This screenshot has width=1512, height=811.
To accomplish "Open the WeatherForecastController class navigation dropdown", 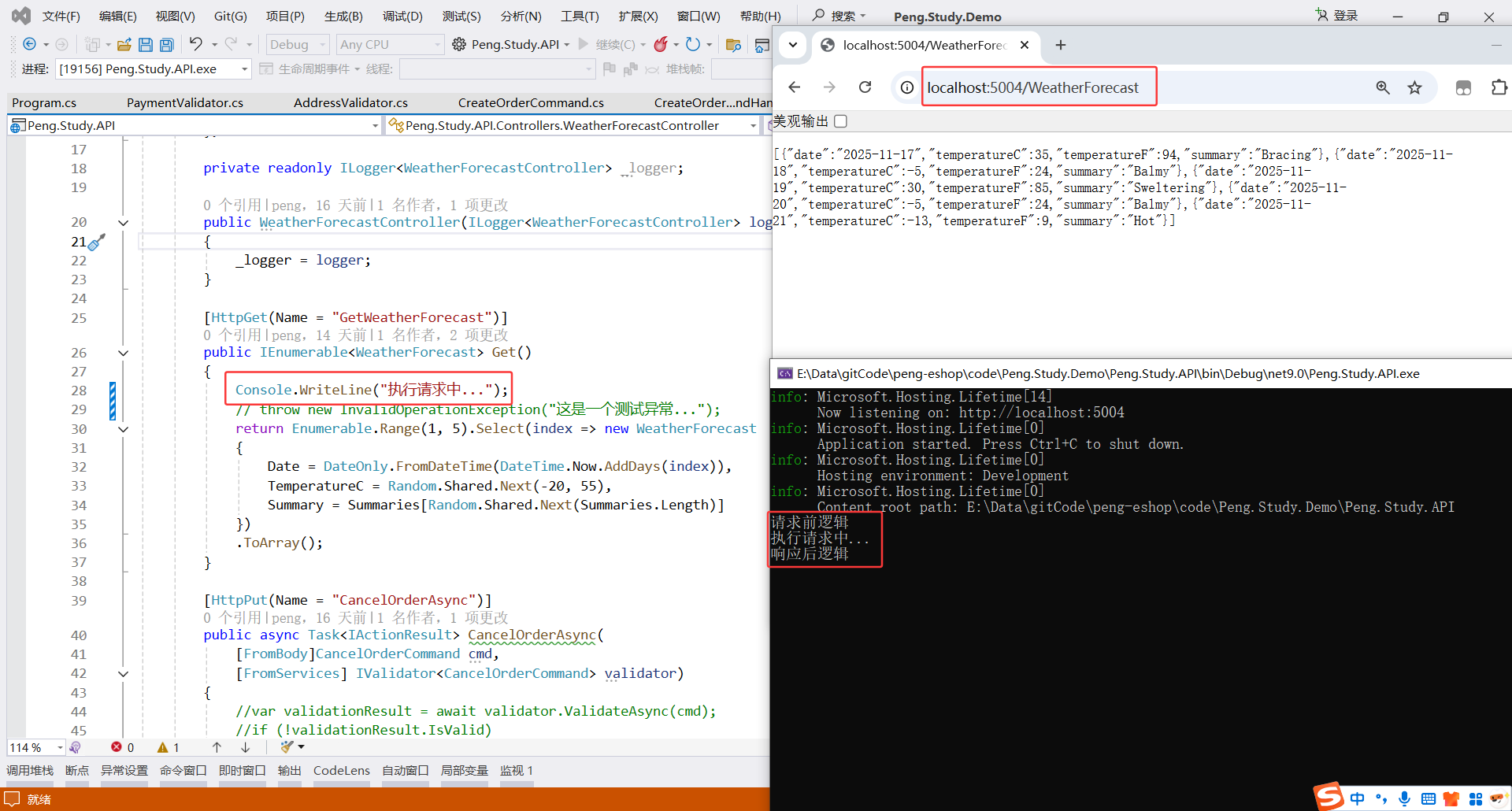I will click(x=573, y=125).
